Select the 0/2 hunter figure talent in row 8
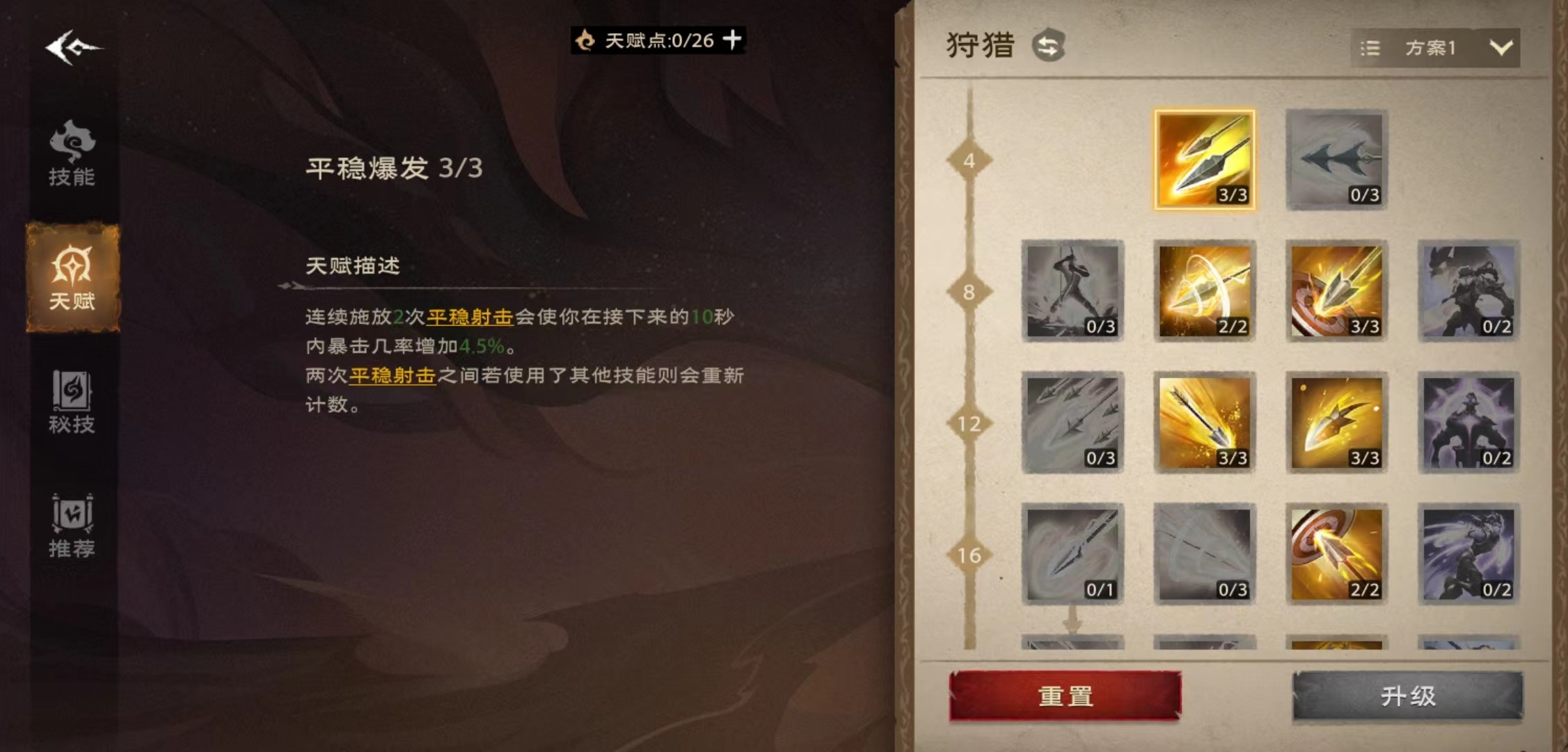 click(x=1468, y=291)
